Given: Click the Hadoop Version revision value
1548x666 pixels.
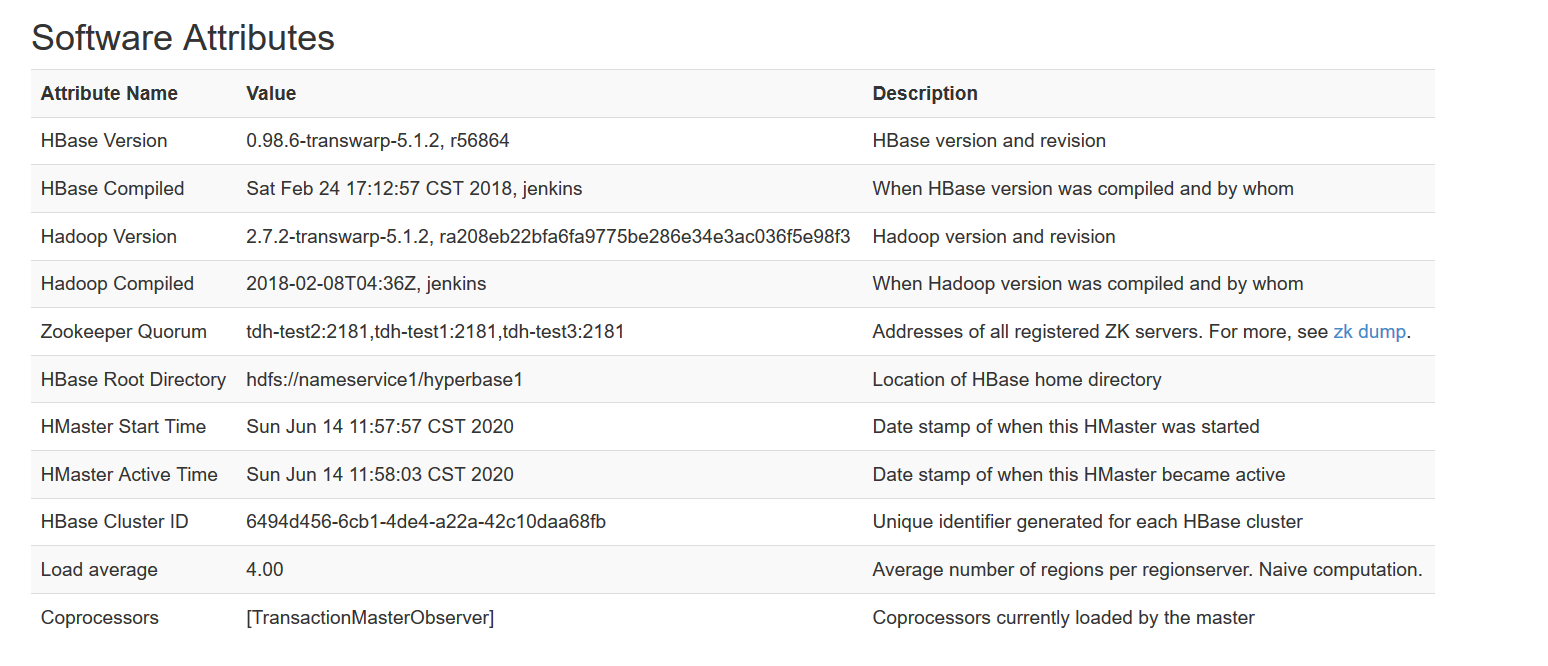Looking at the screenshot, I should (x=548, y=237).
